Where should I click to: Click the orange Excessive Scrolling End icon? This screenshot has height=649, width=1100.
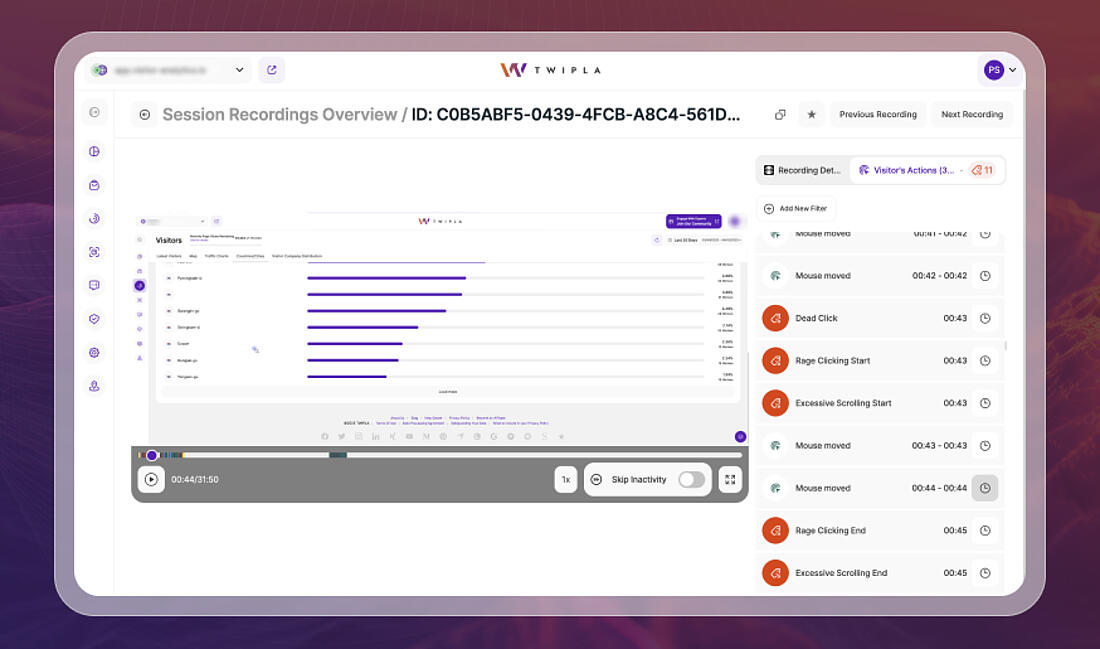pos(775,573)
